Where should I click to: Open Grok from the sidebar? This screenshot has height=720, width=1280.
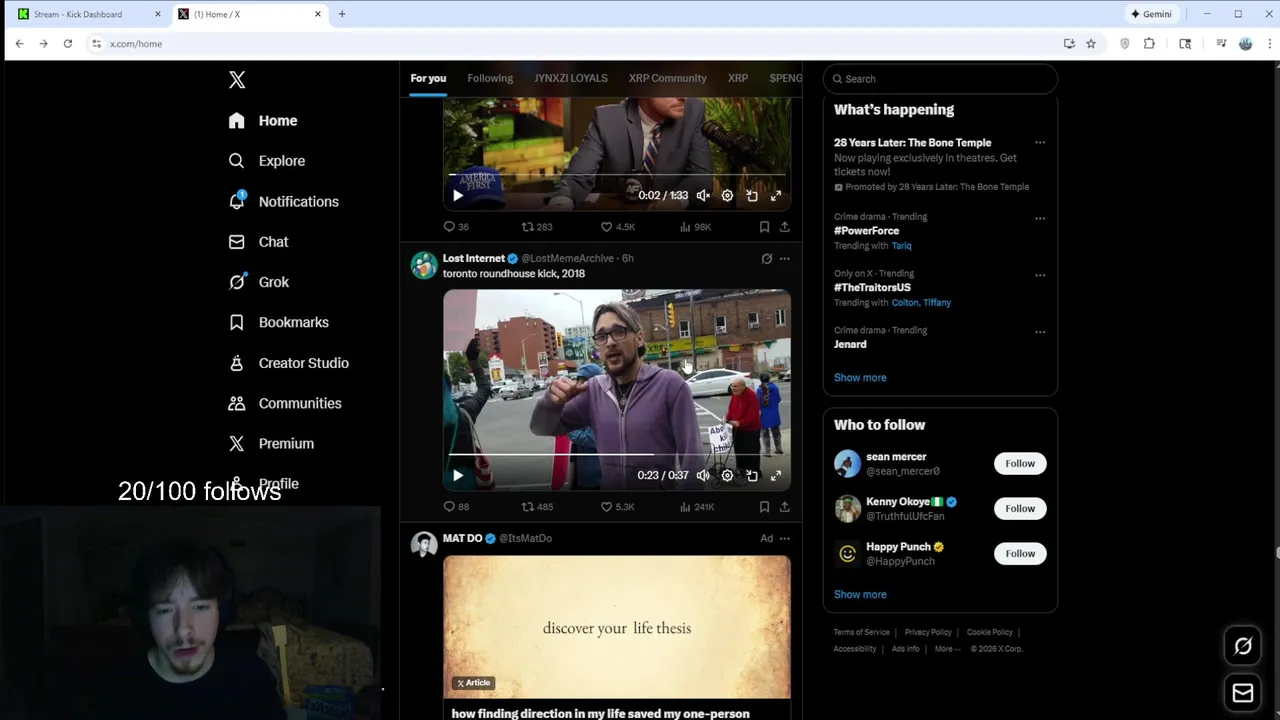pos(258,282)
